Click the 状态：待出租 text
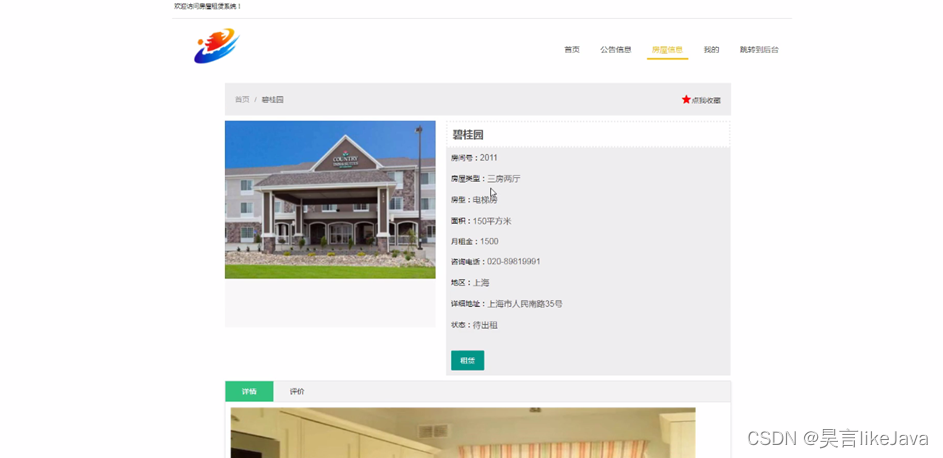The height and width of the screenshot is (458, 943). point(475,325)
